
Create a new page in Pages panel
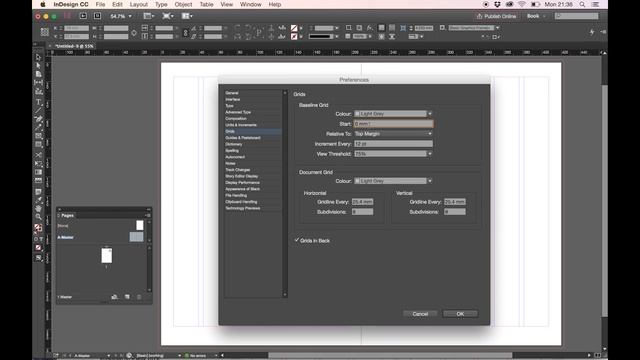[x=127, y=297]
